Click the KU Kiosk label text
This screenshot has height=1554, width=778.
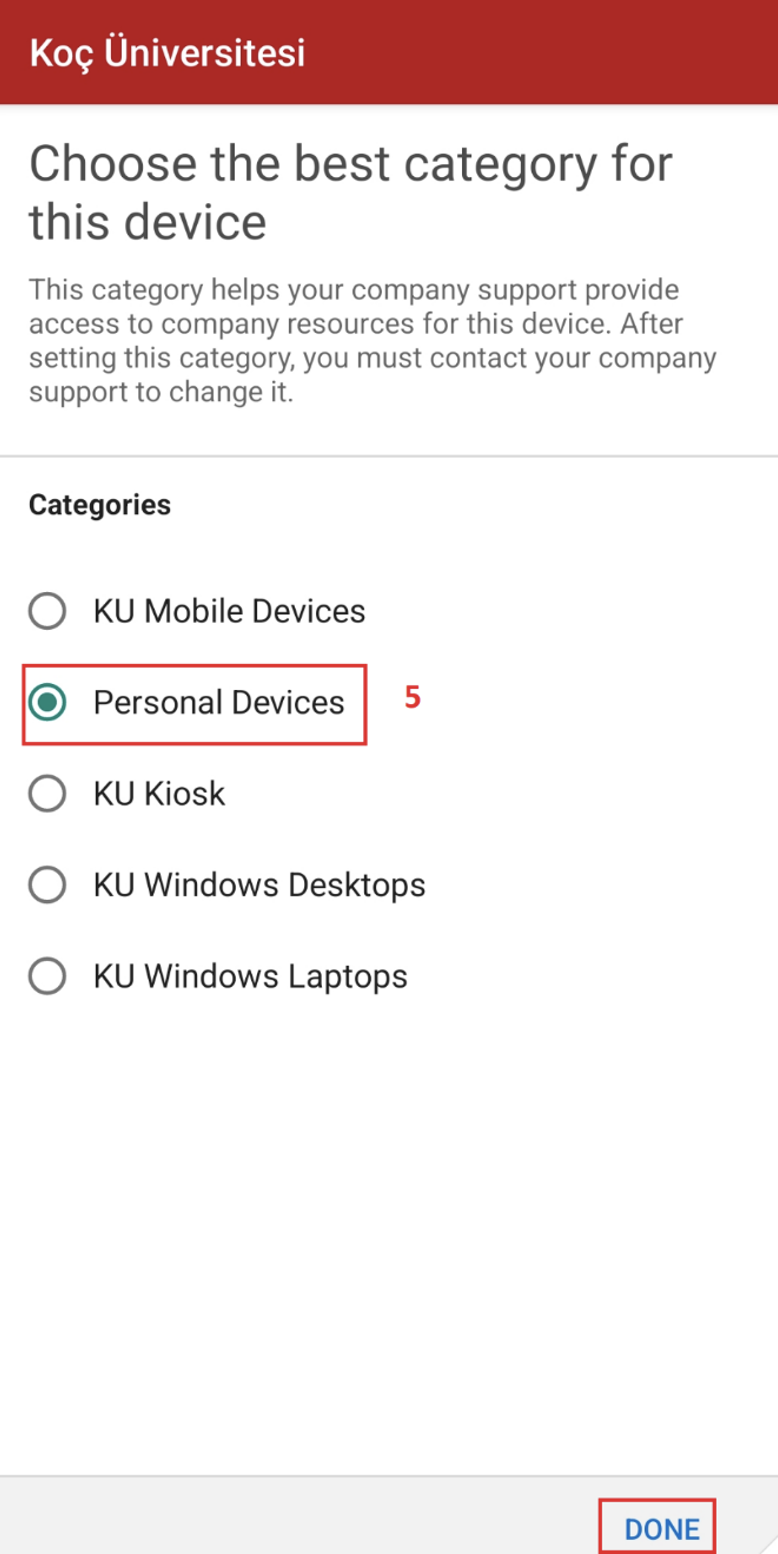pos(159,794)
